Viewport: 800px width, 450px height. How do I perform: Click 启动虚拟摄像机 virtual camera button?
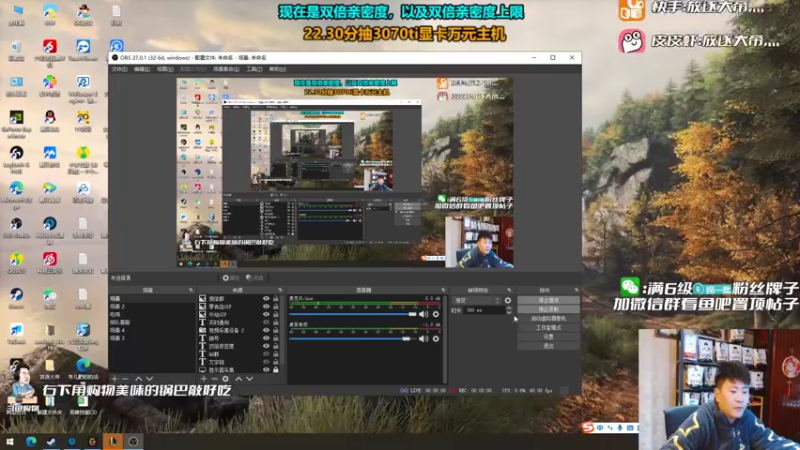click(x=548, y=318)
